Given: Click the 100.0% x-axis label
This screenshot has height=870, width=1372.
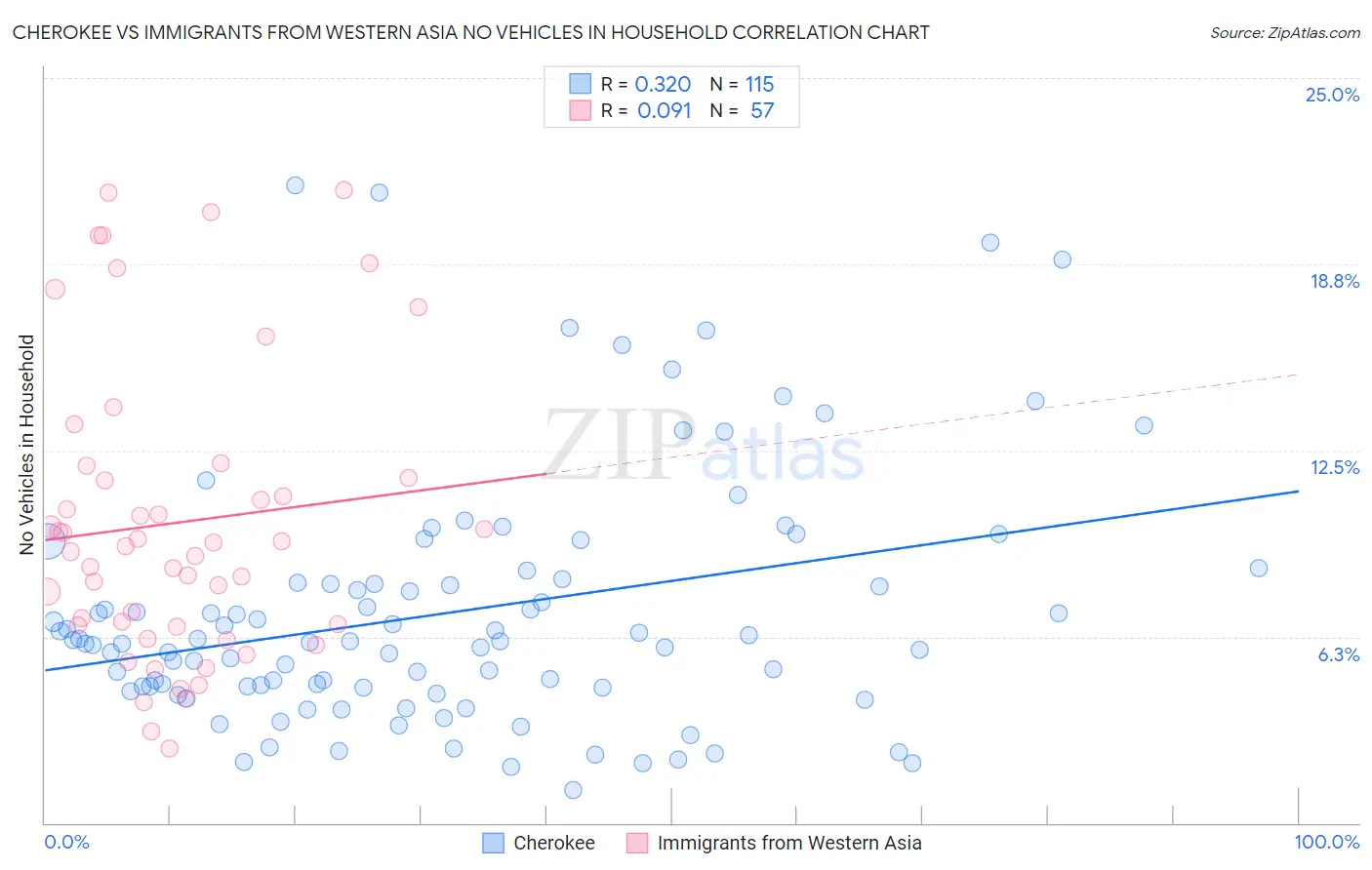Looking at the screenshot, I should point(1327,842).
